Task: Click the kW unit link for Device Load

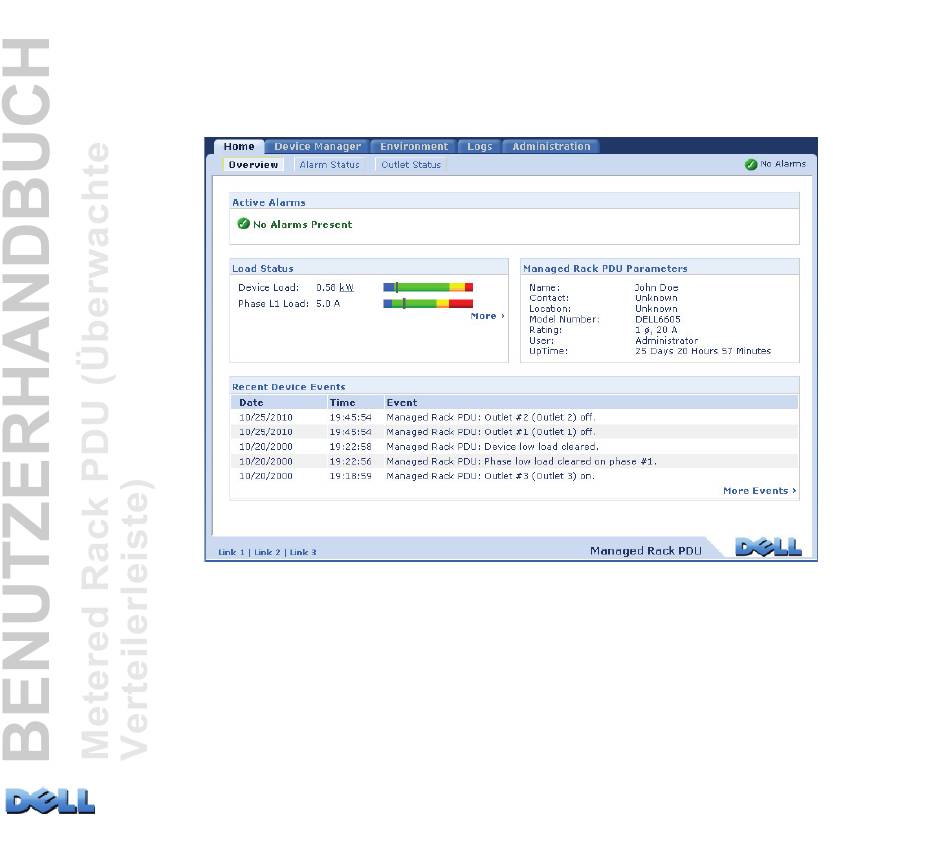Action: click(x=346, y=288)
